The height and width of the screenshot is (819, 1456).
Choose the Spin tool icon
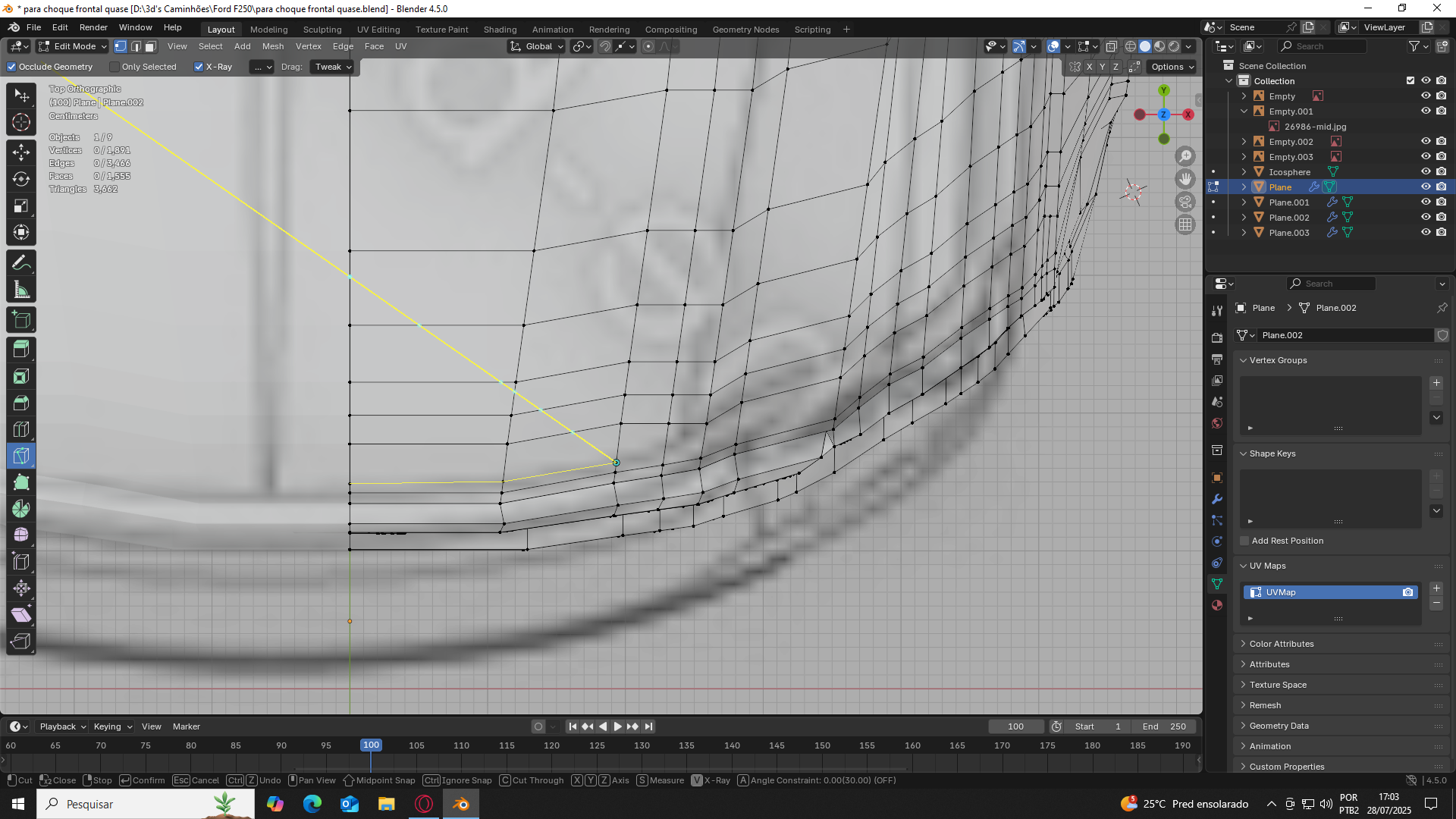[x=21, y=509]
